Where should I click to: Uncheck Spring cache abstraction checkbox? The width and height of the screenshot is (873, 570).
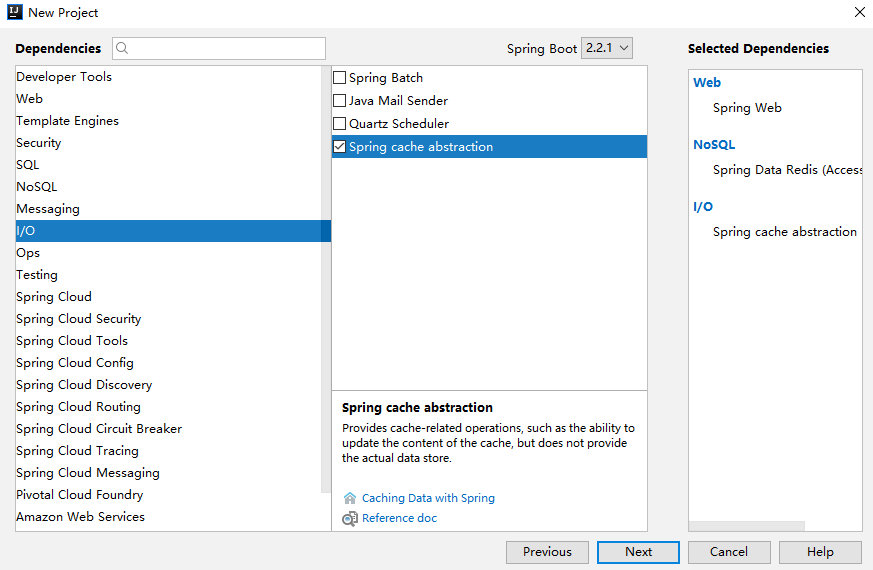(339, 147)
